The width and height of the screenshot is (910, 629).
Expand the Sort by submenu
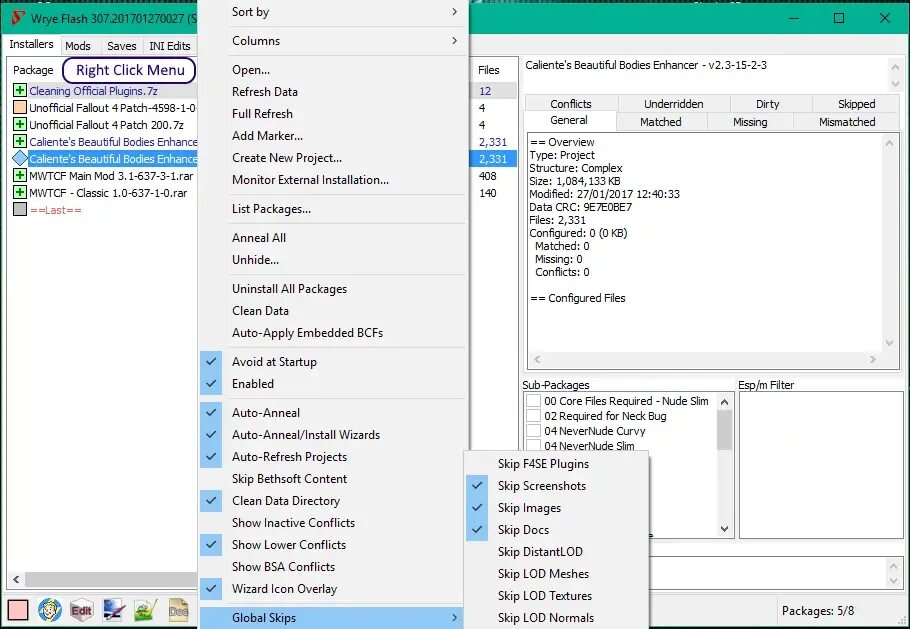[x=333, y=12]
